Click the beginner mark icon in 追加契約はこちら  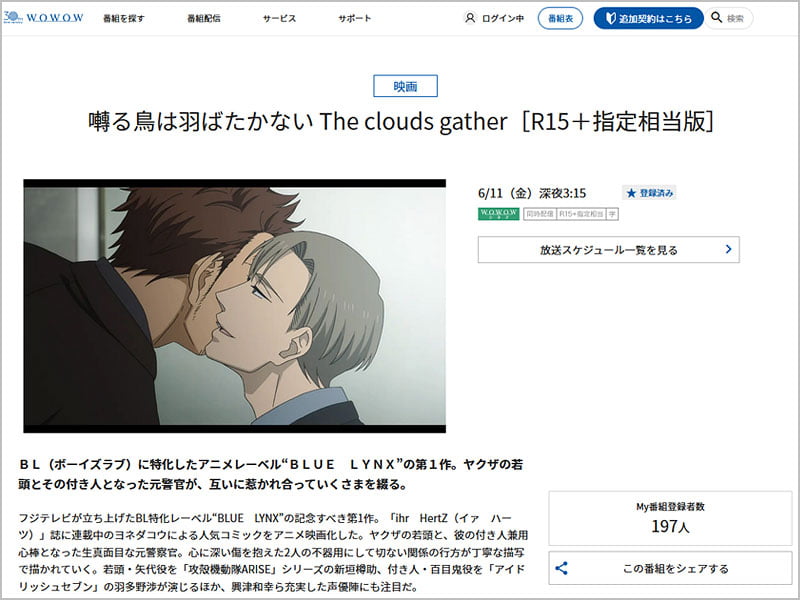coord(611,18)
